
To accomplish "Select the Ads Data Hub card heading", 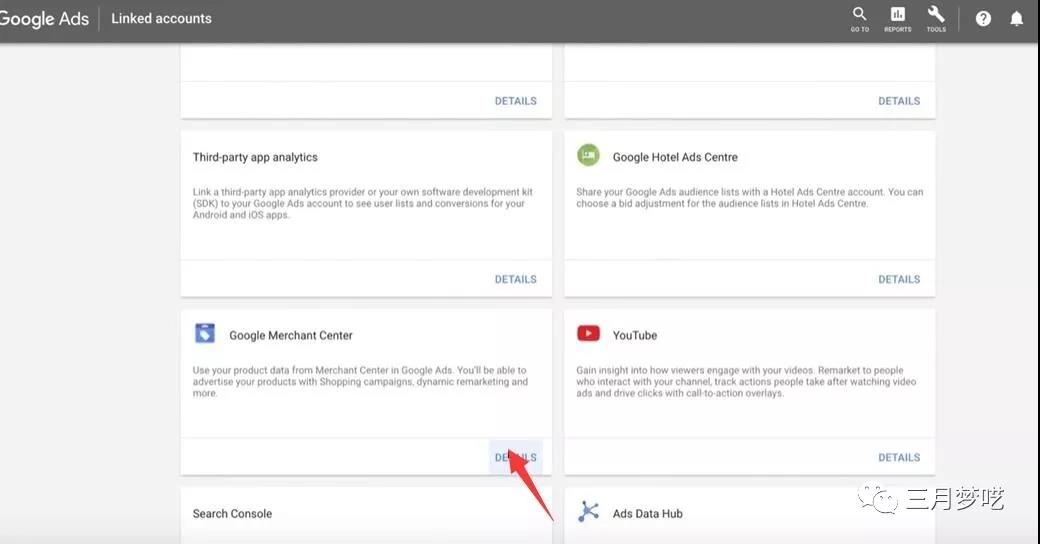I will tap(647, 513).
